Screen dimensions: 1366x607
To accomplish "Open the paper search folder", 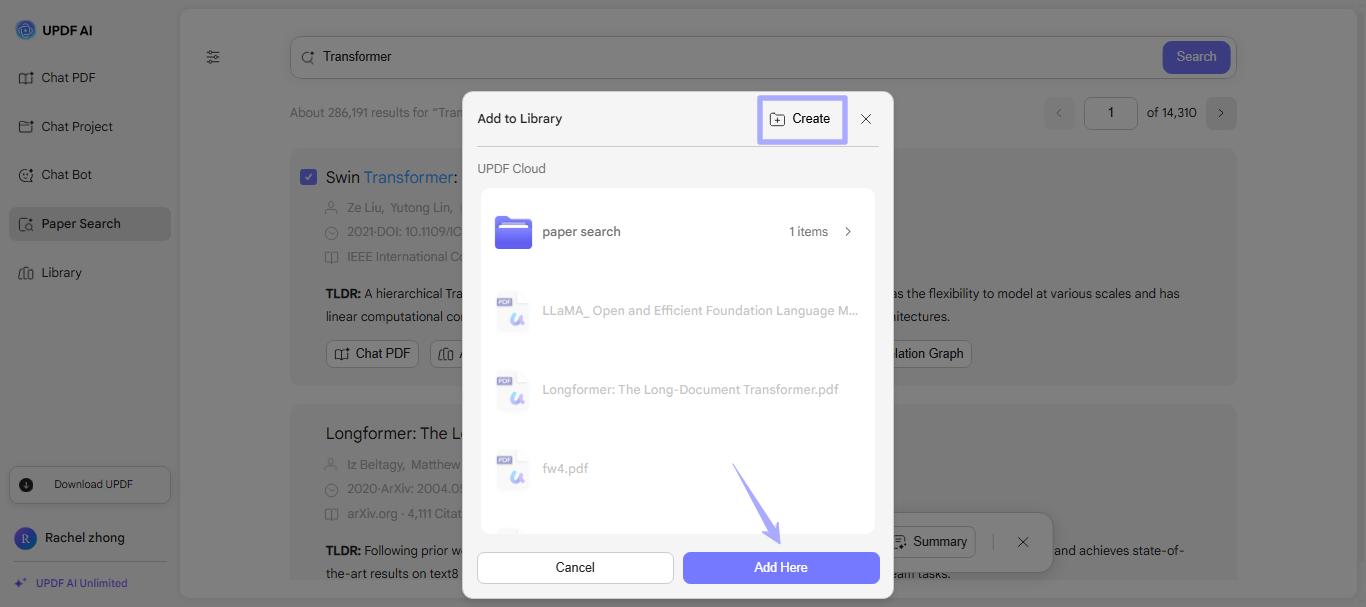I will (678, 232).
